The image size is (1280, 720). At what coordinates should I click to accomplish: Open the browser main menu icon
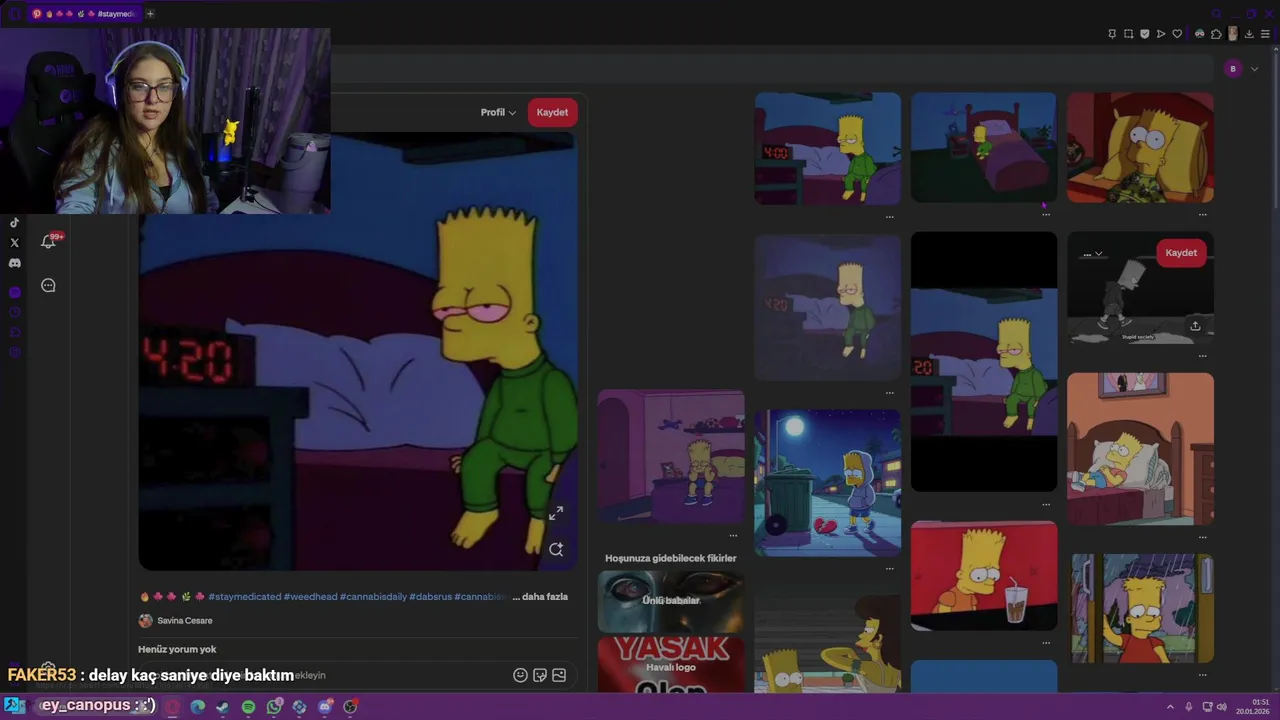(1265, 34)
